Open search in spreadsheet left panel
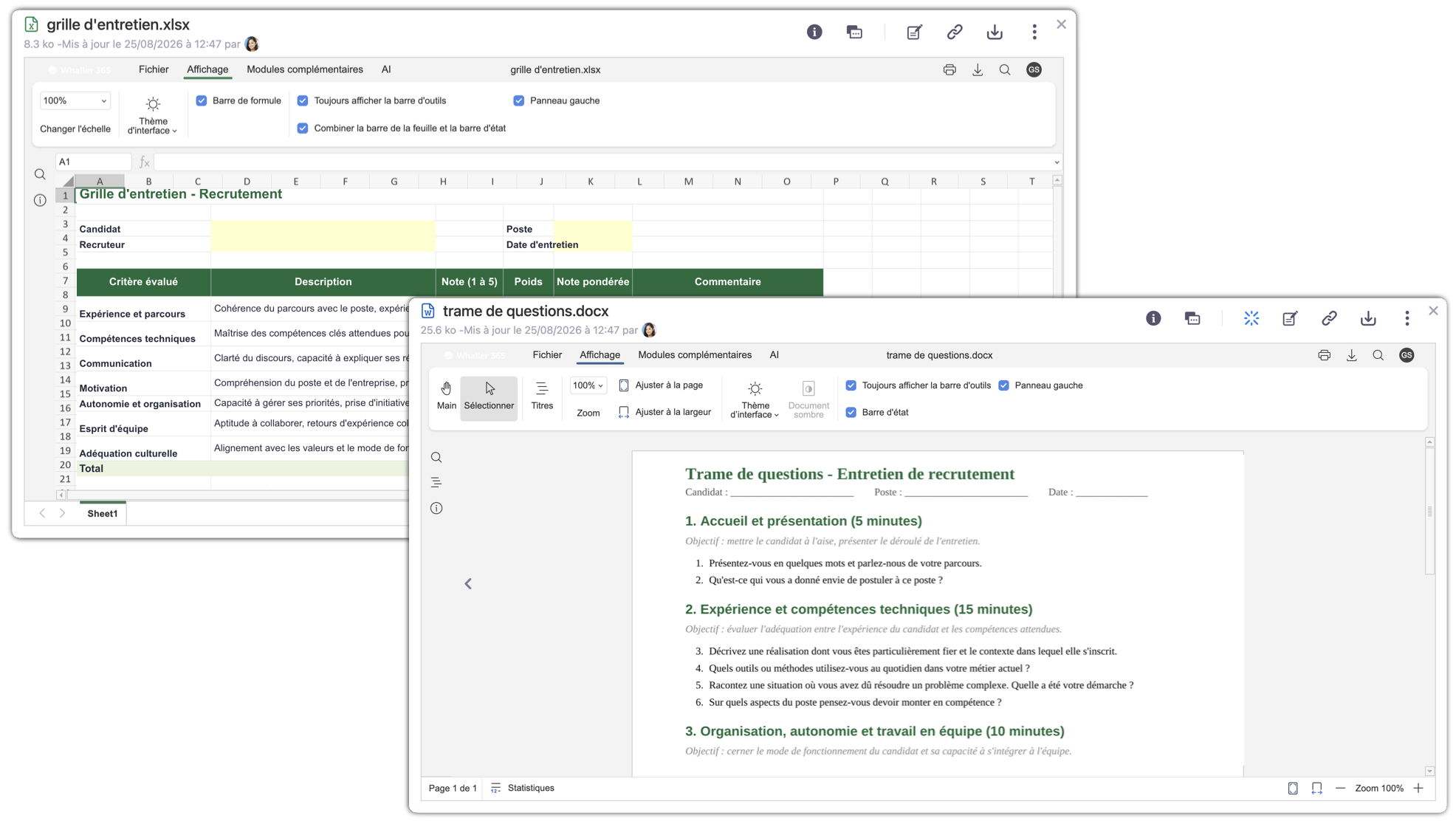1456x824 pixels. (x=40, y=174)
